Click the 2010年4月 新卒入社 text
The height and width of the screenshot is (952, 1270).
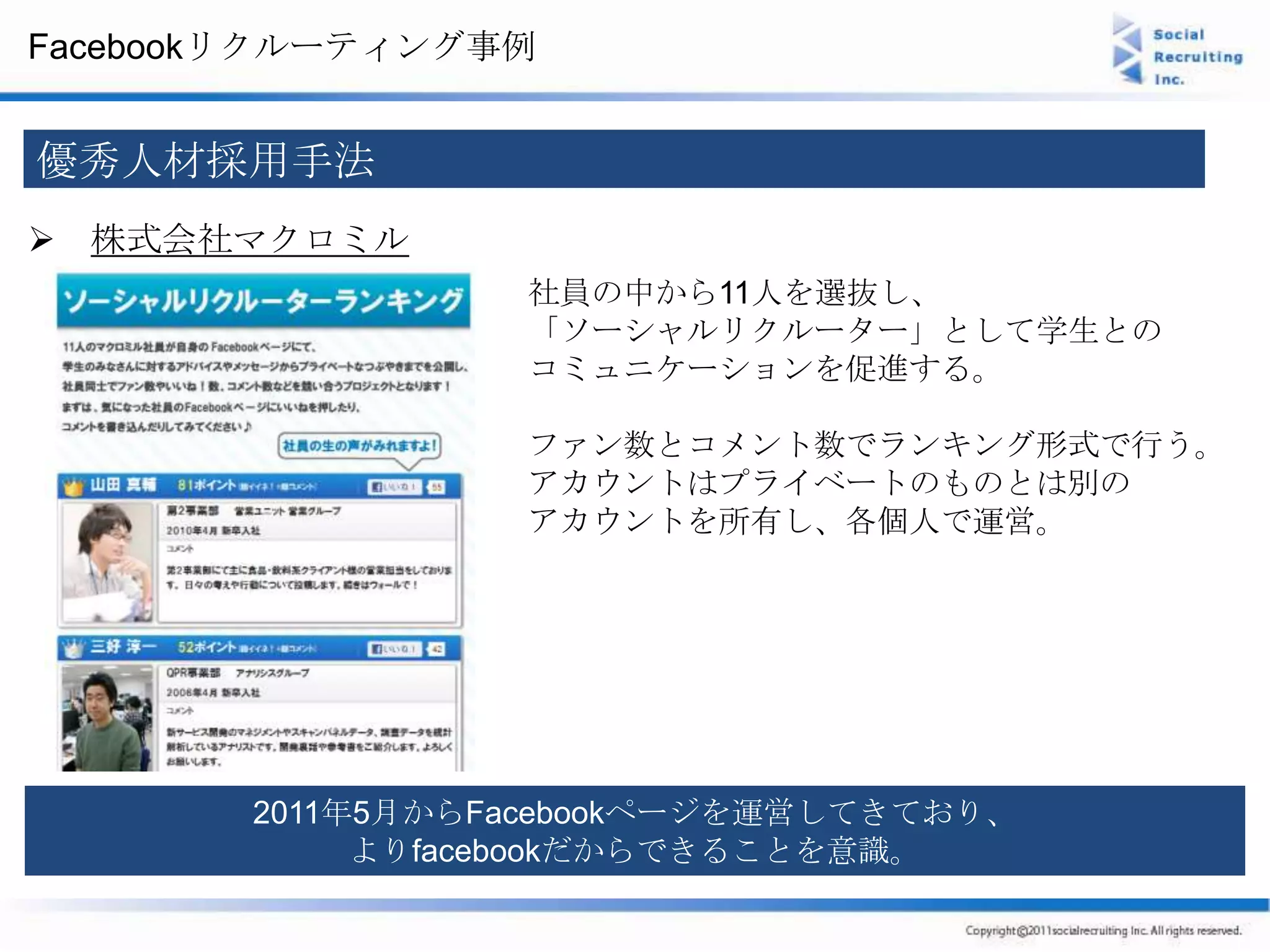tap(213, 531)
